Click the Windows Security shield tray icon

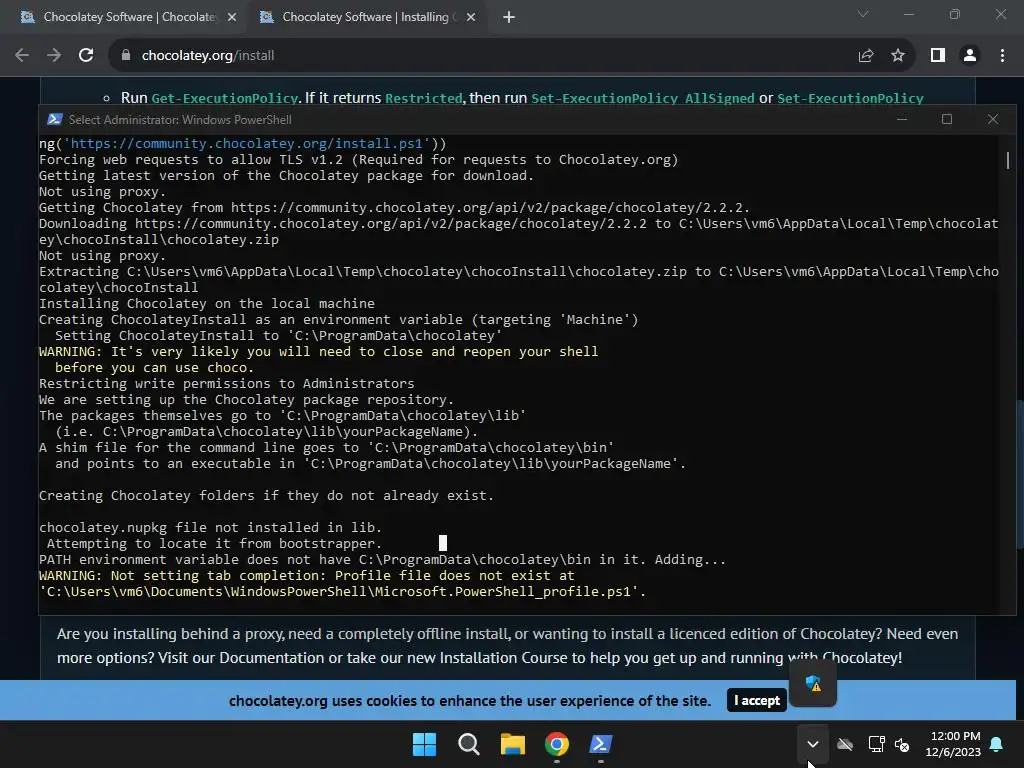813,684
